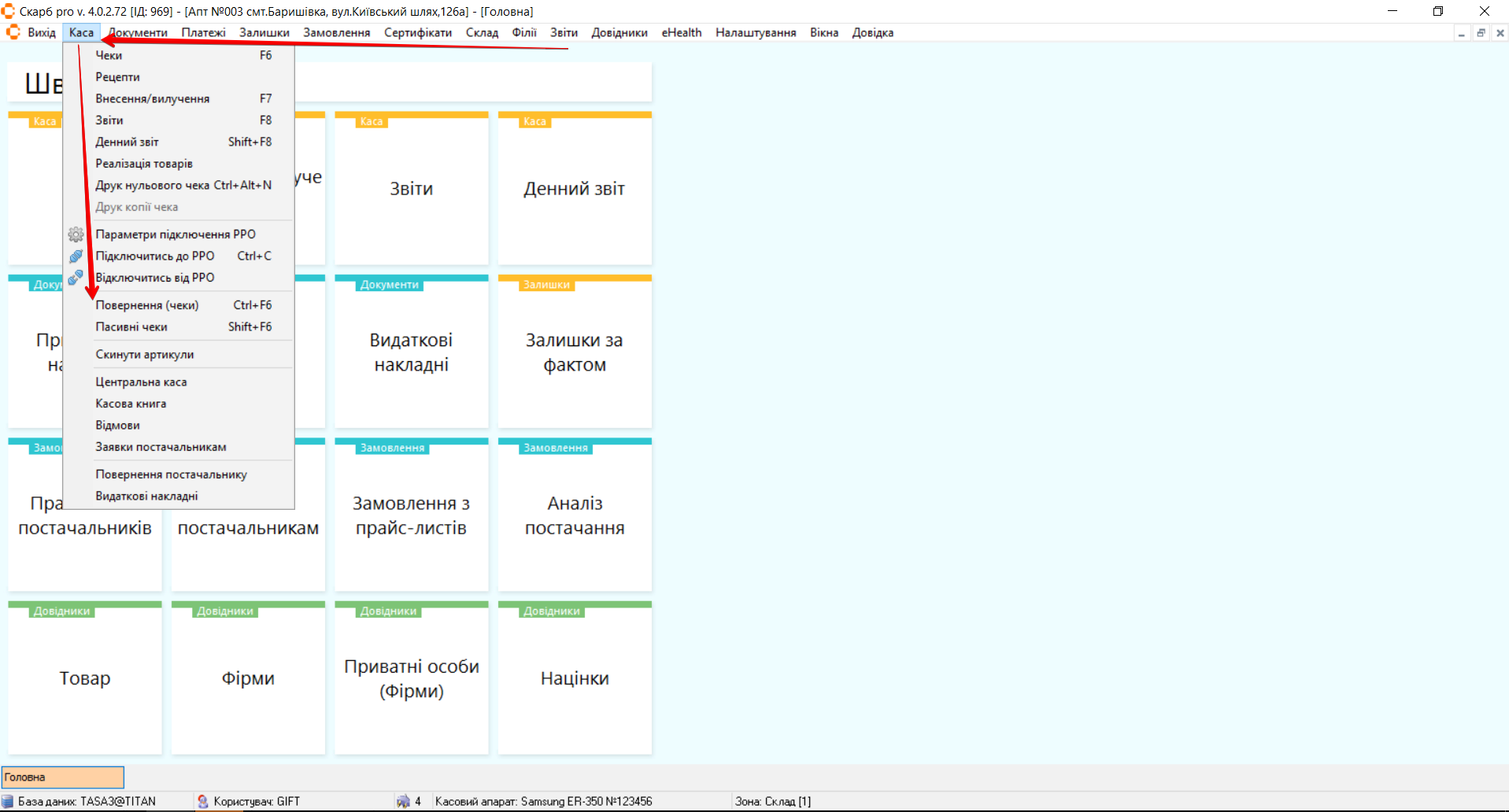Expand the Документи menu
The height and width of the screenshot is (812, 1509).
pyautogui.click(x=139, y=32)
